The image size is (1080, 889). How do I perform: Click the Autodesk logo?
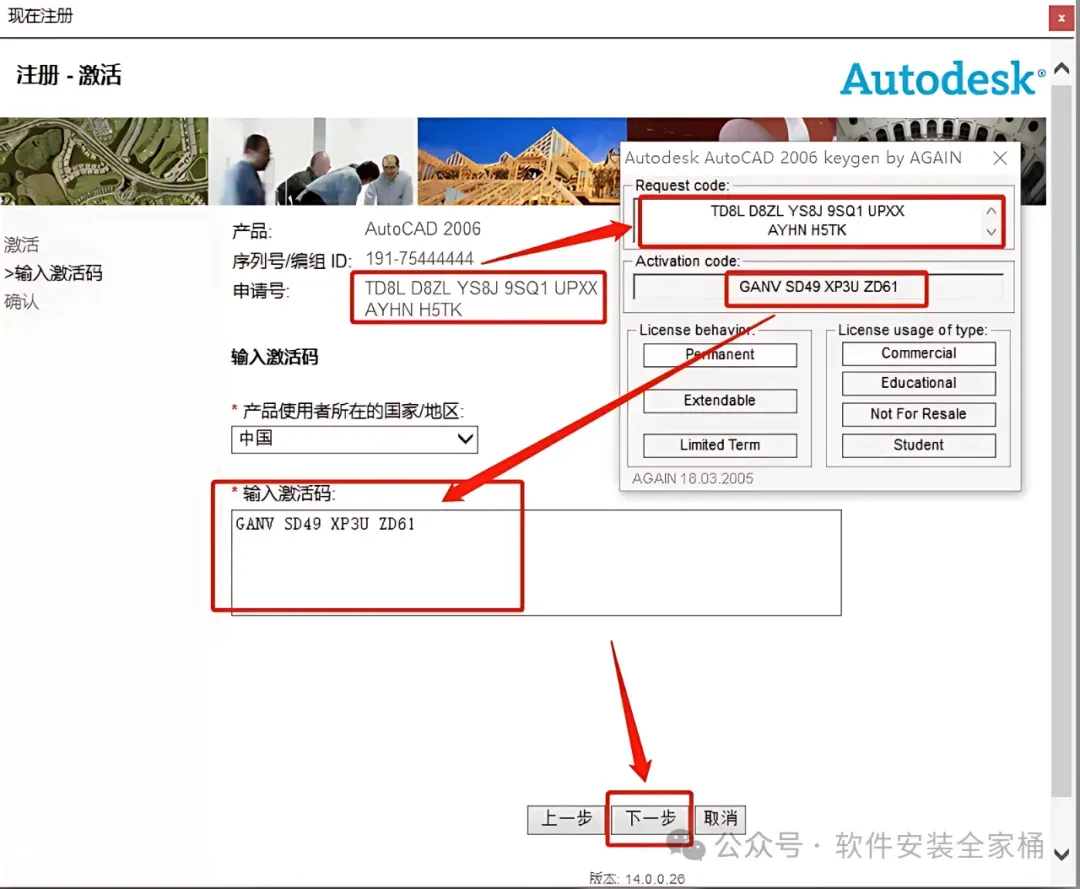click(943, 79)
